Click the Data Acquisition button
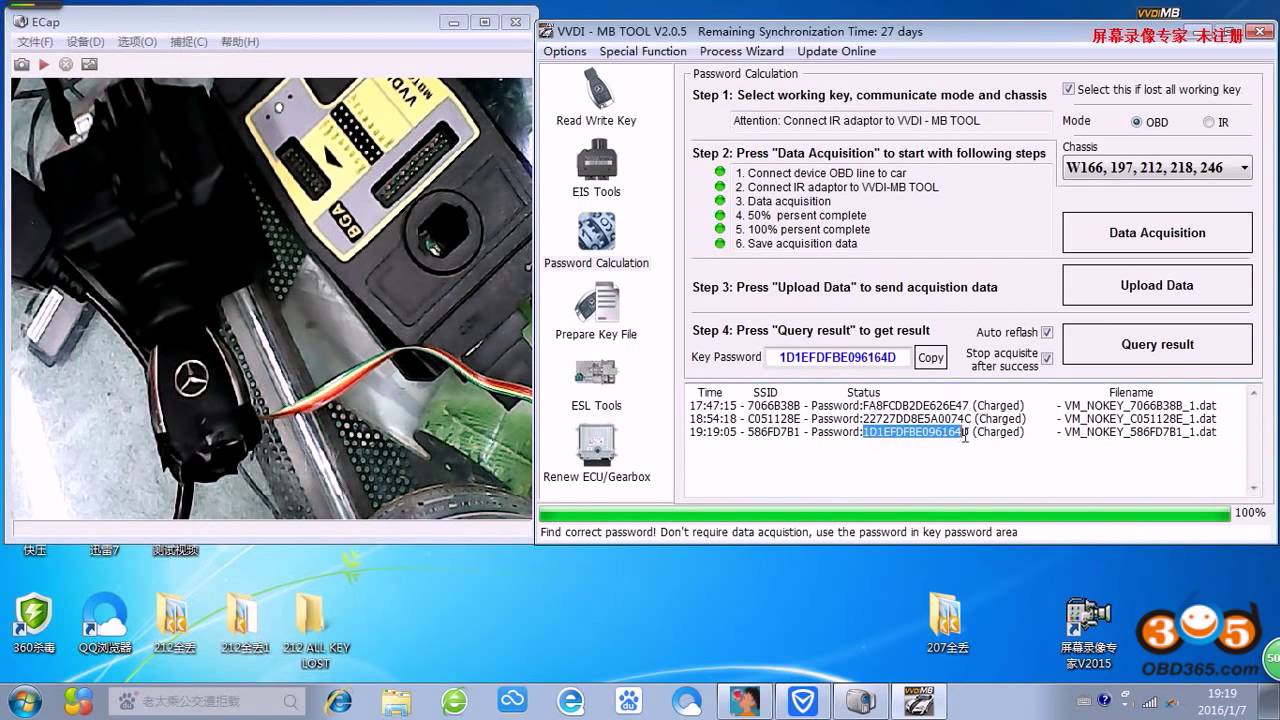Viewport: 1280px width, 720px height. 1157,232
